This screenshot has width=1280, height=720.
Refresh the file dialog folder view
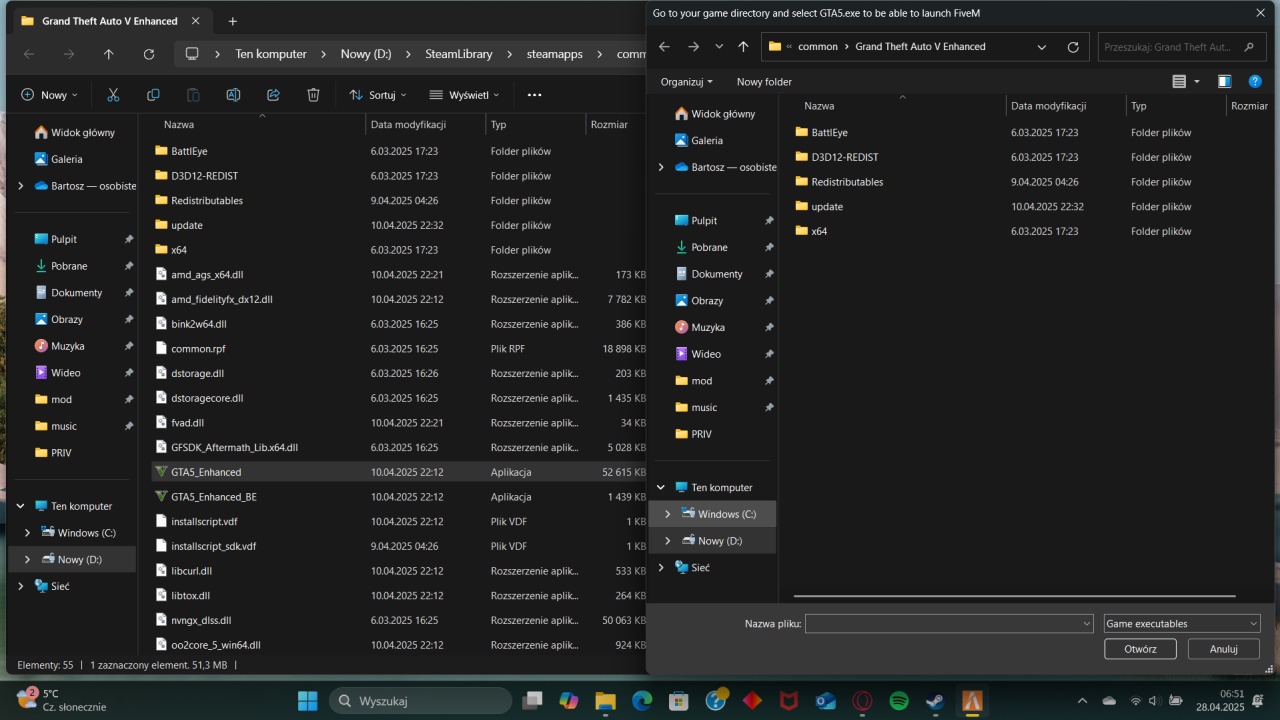1073,47
